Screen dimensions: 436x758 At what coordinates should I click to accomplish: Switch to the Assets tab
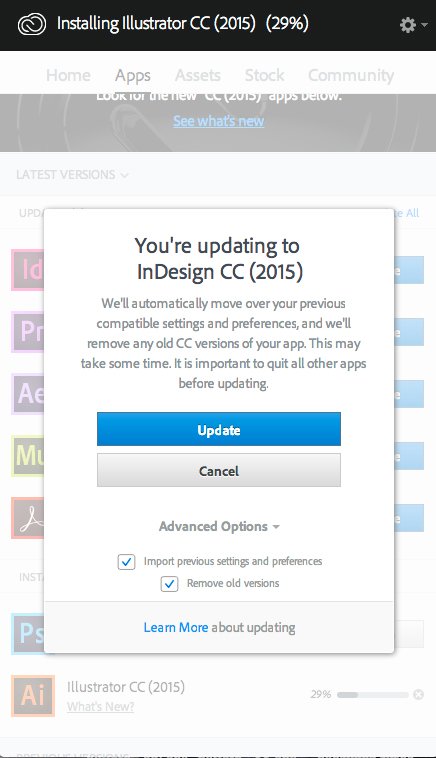pyautogui.click(x=198, y=75)
